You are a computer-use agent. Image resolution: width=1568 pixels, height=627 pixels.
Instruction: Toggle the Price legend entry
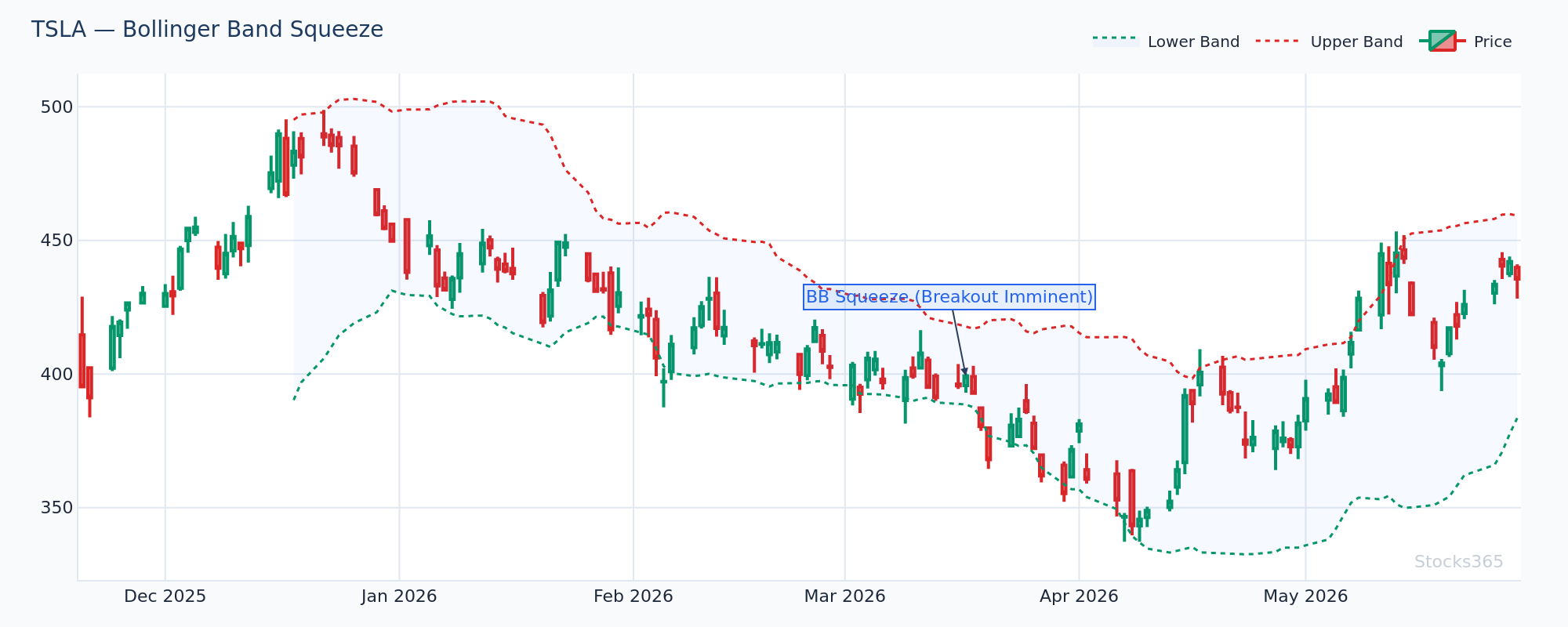[1465, 42]
